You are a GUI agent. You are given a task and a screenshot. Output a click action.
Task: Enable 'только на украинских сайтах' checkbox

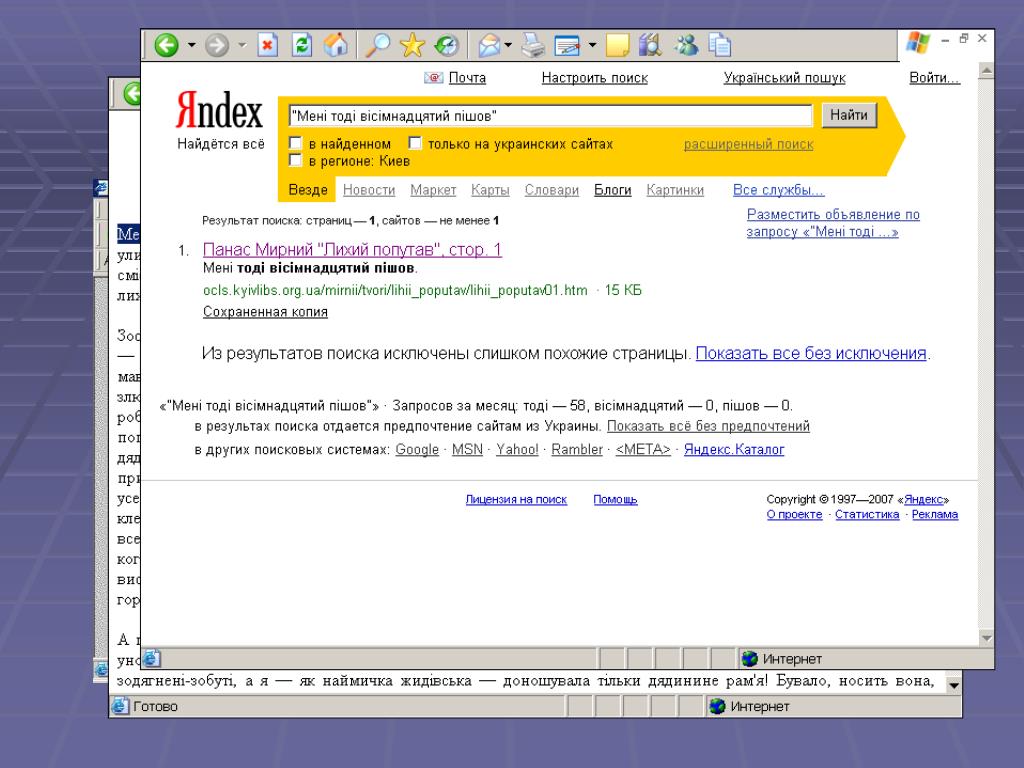(x=415, y=143)
